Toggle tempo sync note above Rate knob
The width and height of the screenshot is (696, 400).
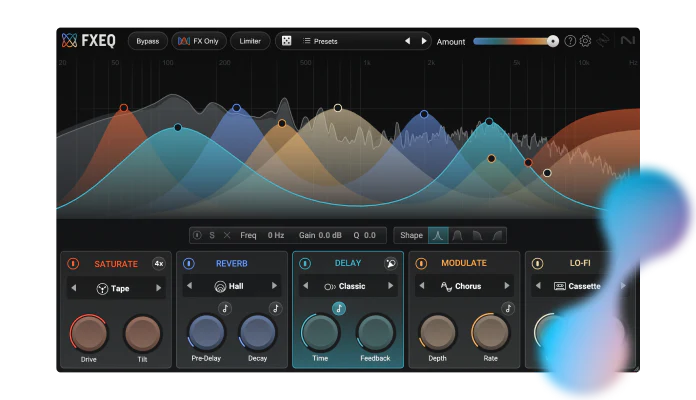tap(508, 308)
